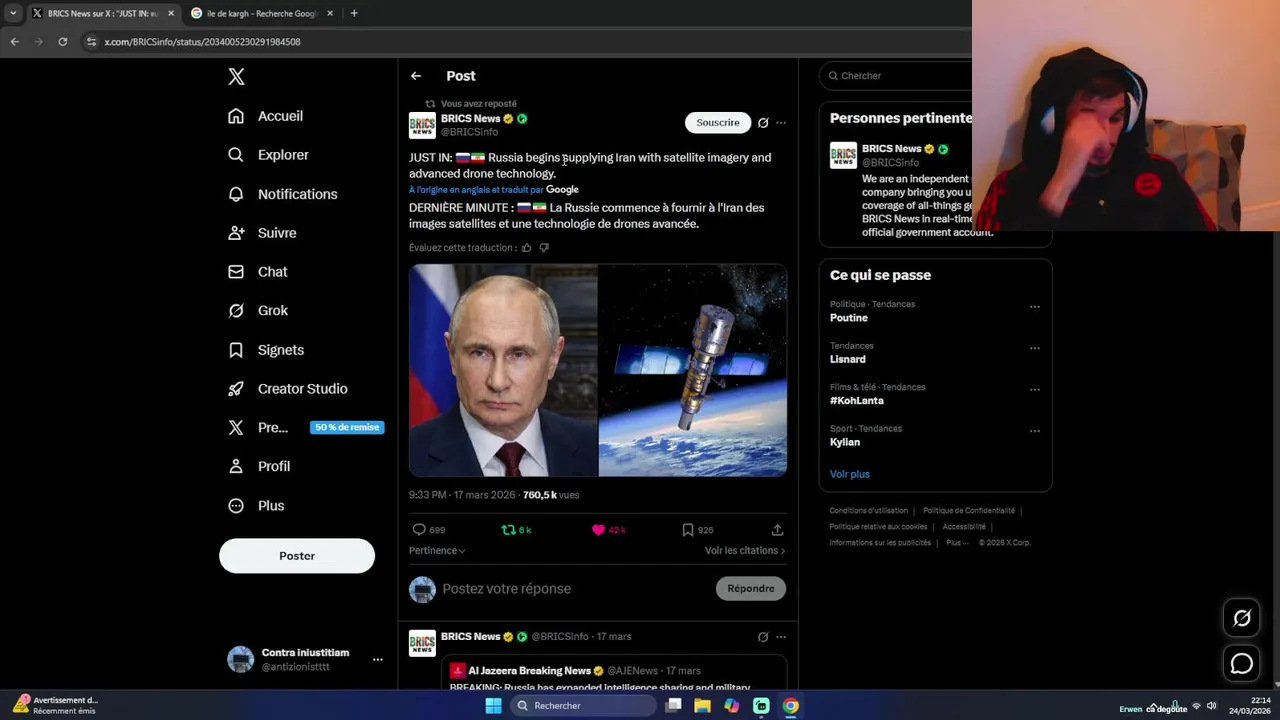Open options for the Poutine trend
1280x720 pixels.
[1035, 307]
